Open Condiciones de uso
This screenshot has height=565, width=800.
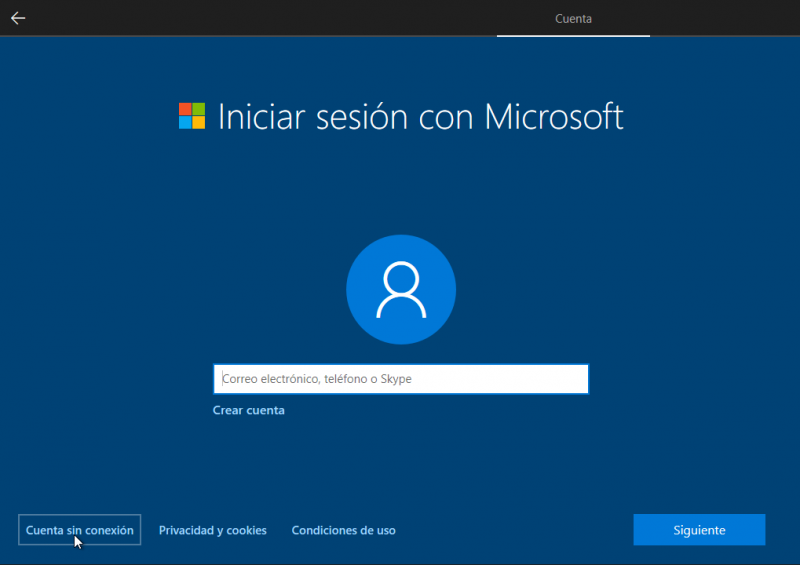pos(343,530)
